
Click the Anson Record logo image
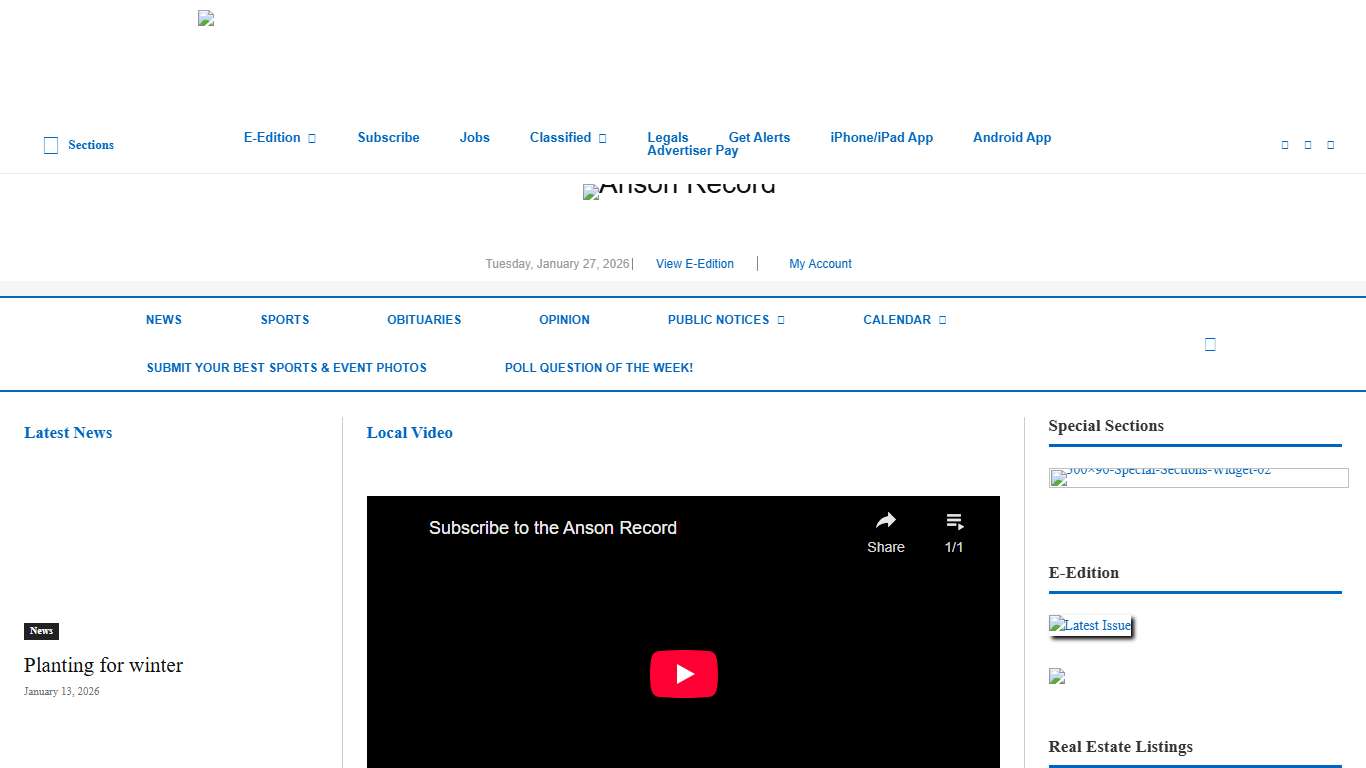point(679,190)
